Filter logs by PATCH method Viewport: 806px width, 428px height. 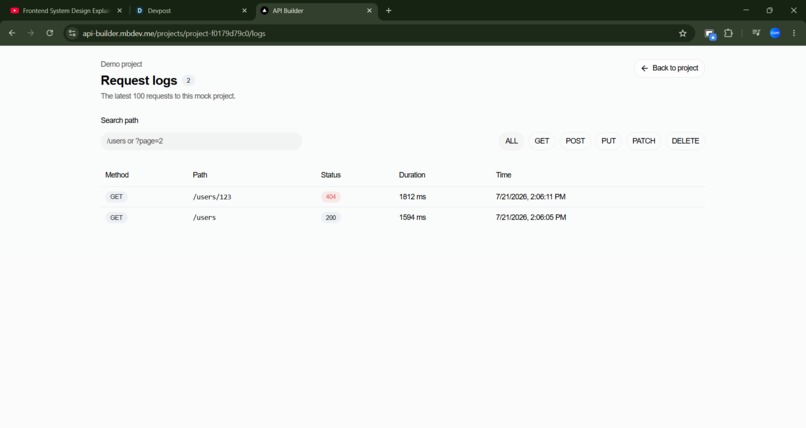[x=644, y=141]
